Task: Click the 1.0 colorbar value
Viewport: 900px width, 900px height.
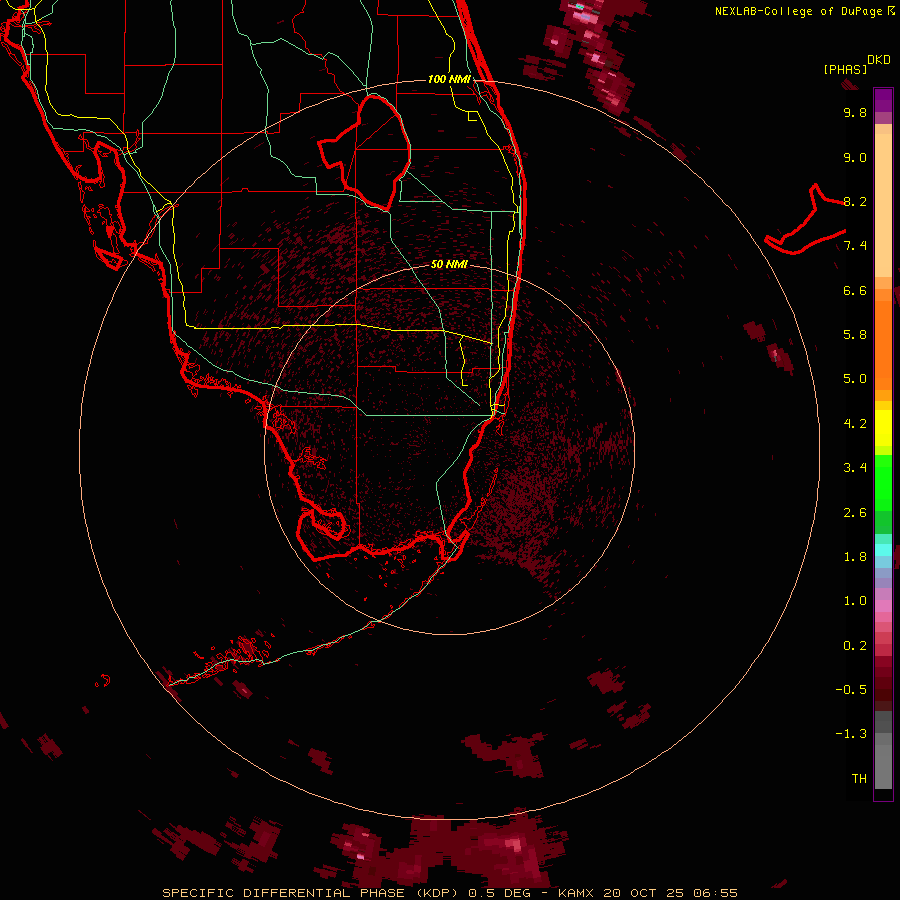Action: click(855, 601)
